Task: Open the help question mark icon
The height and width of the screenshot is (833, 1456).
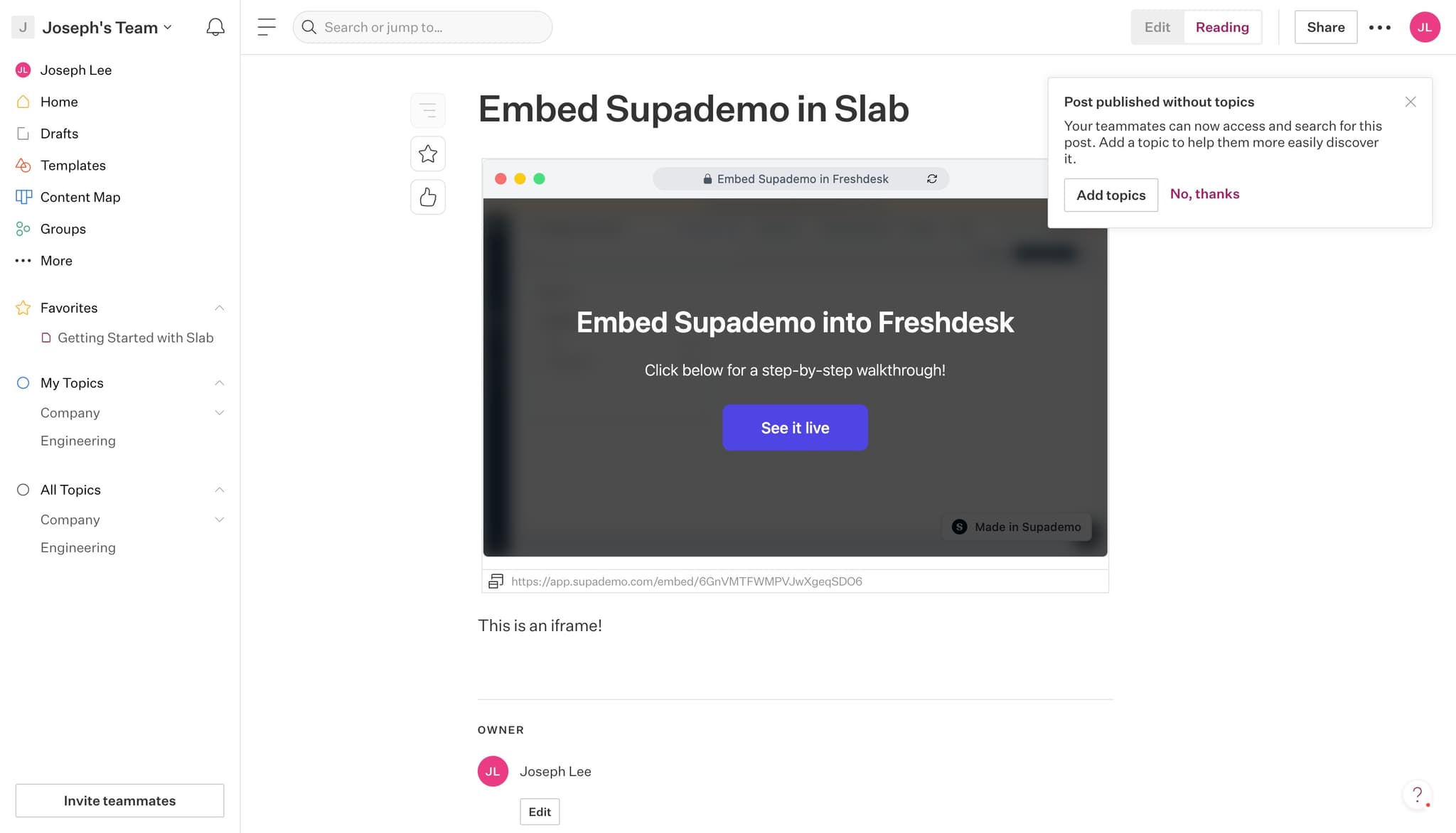Action: pos(1418,795)
